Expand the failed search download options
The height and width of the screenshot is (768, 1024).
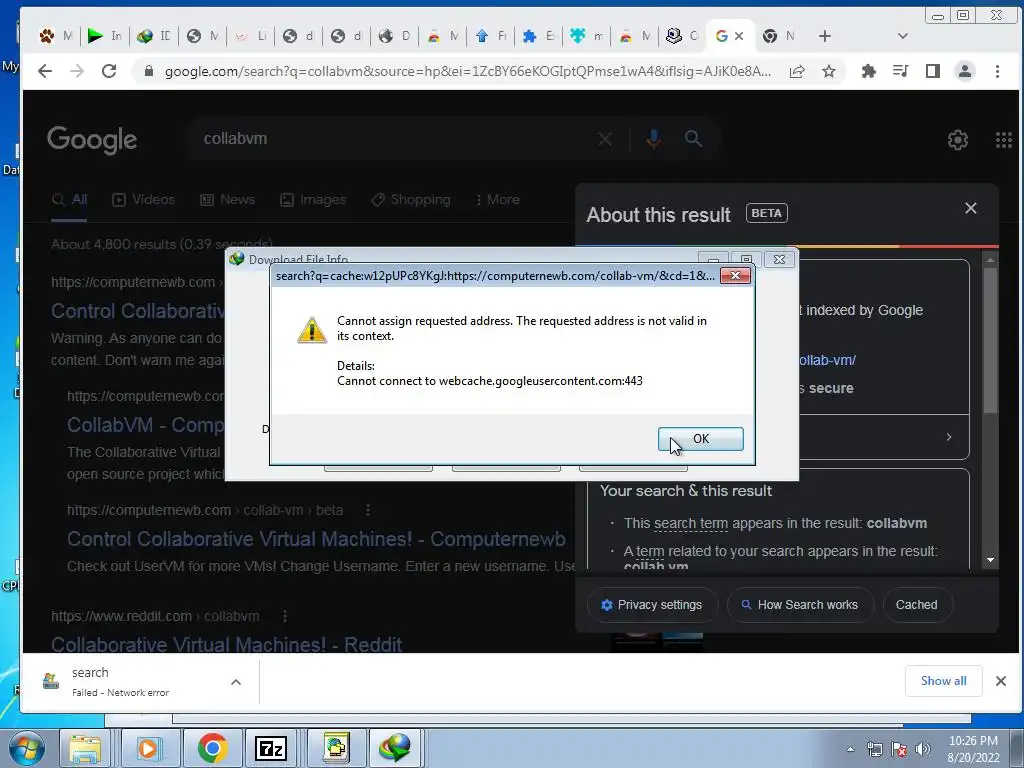click(236, 682)
